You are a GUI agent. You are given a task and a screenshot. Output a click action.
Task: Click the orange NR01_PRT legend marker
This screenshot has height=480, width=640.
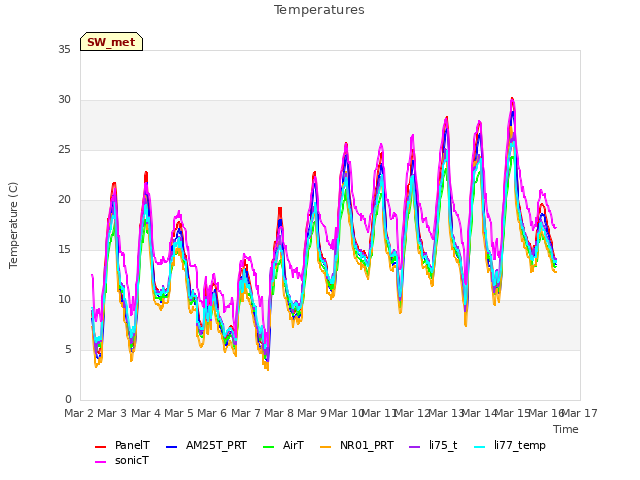point(326,447)
